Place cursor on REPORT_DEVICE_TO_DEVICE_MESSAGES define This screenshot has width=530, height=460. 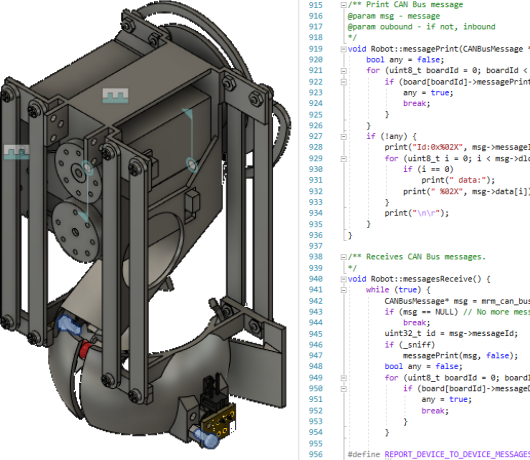457,454
